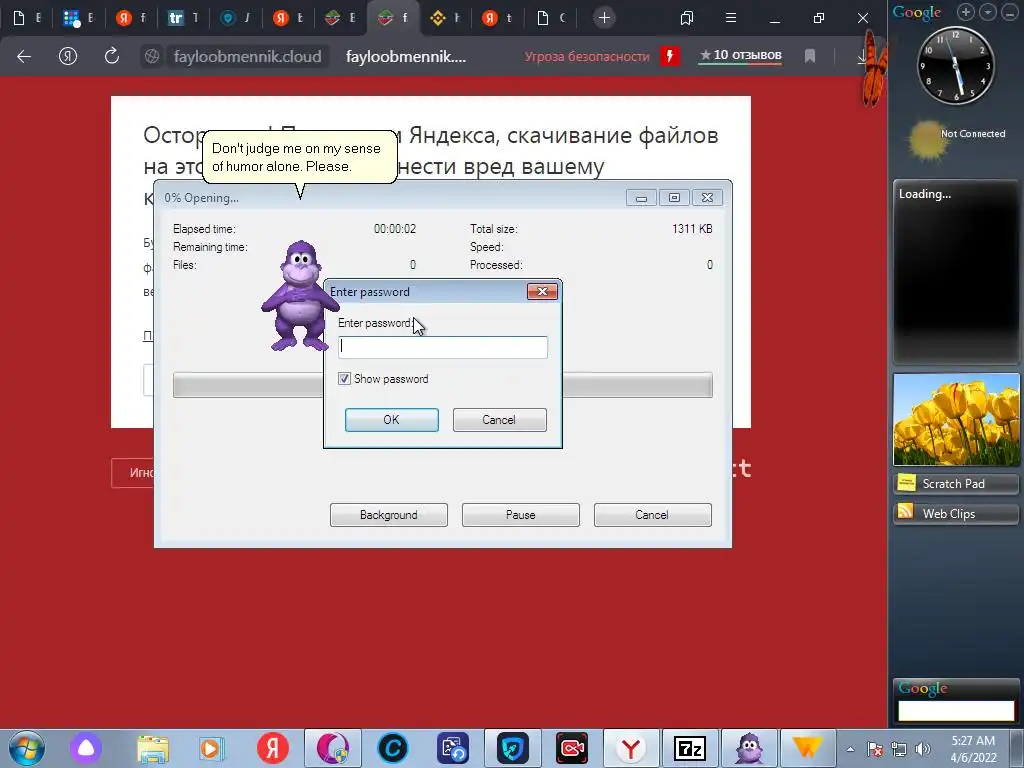Image resolution: width=1024 pixels, height=768 pixels.
Task: Cancel the 7-Zip extraction progress window
Action: click(x=652, y=515)
